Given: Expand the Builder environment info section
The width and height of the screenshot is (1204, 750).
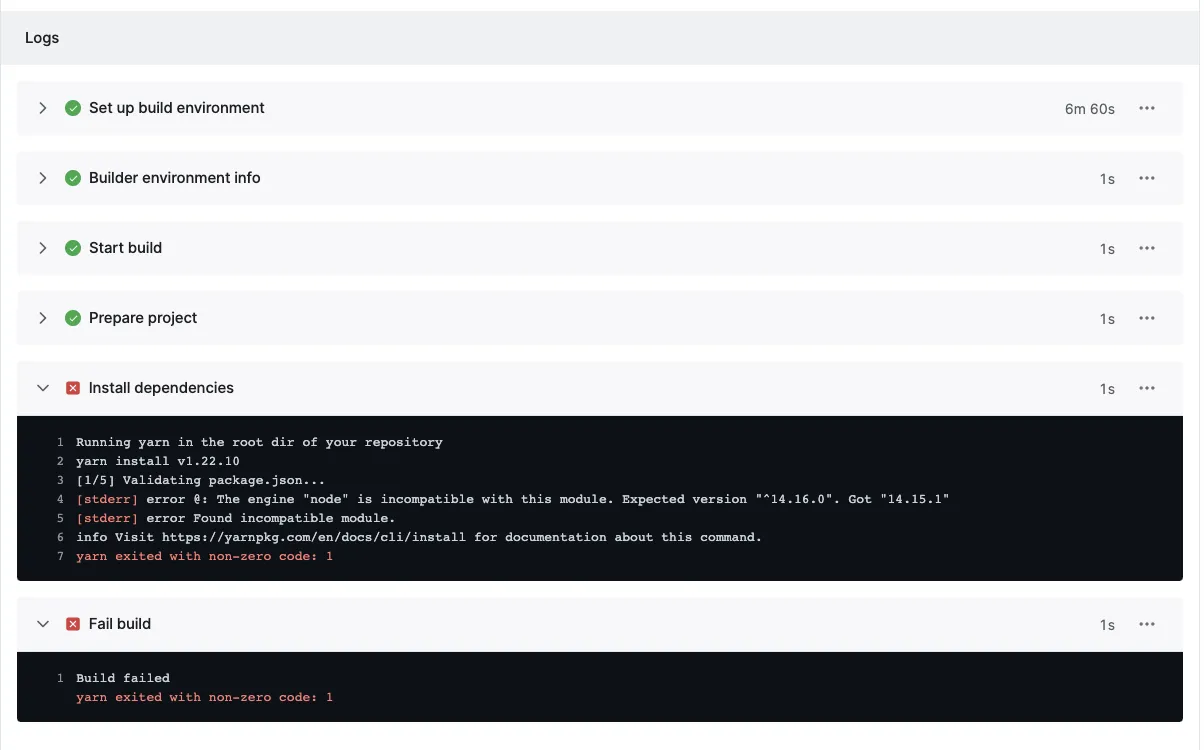Looking at the screenshot, I should [43, 178].
